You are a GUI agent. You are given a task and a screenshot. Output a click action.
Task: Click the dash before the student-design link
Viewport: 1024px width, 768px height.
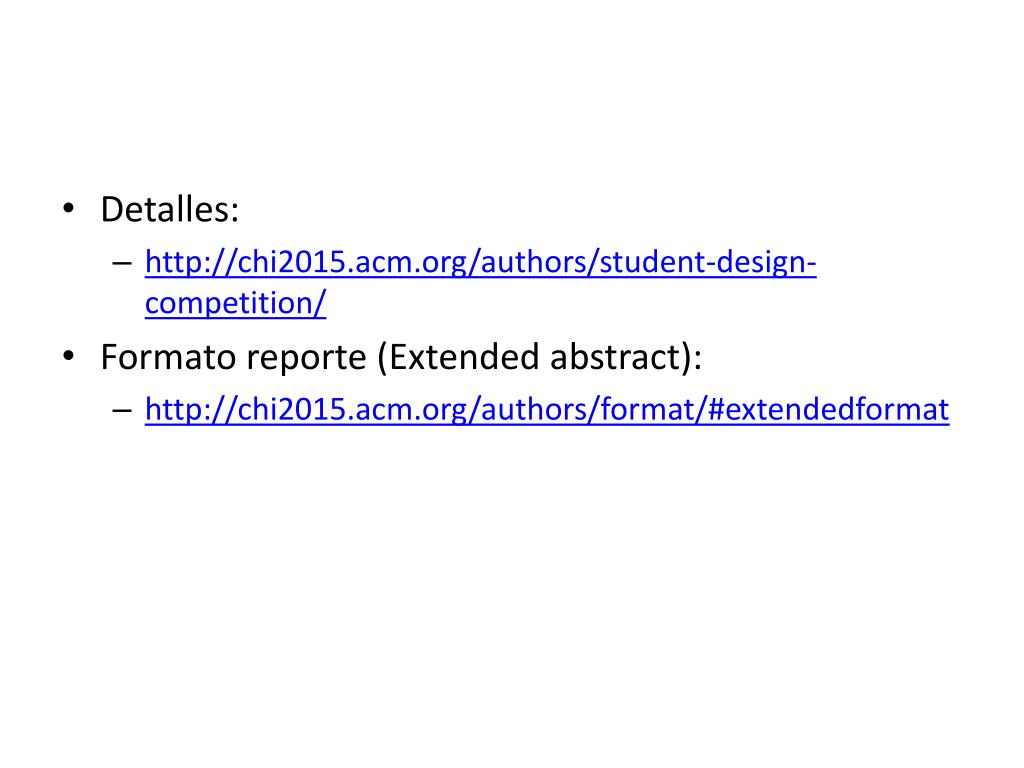pos(122,263)
